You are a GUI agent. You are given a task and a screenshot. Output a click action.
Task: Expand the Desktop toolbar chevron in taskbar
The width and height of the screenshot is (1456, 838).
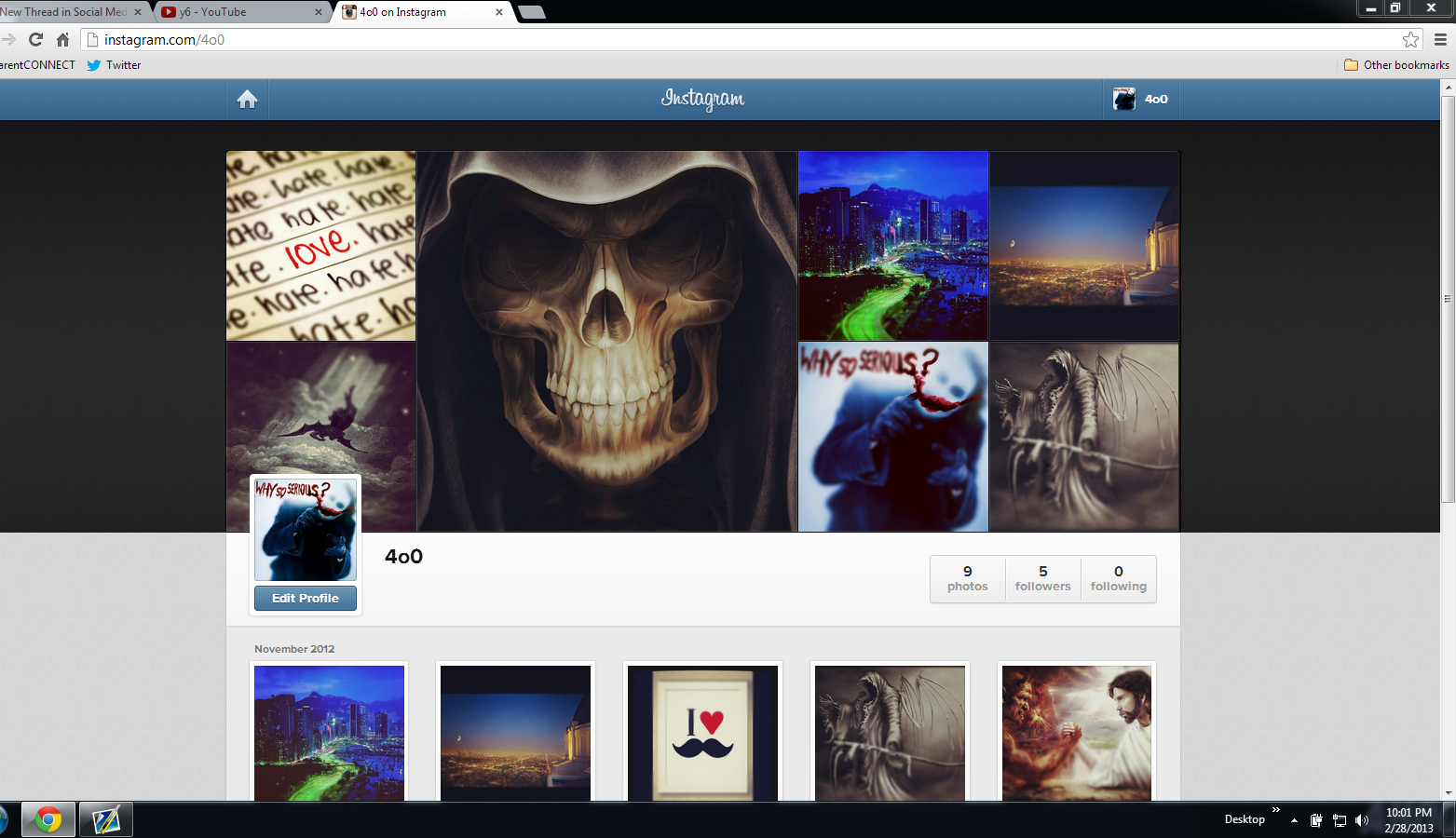(1276, 810)
